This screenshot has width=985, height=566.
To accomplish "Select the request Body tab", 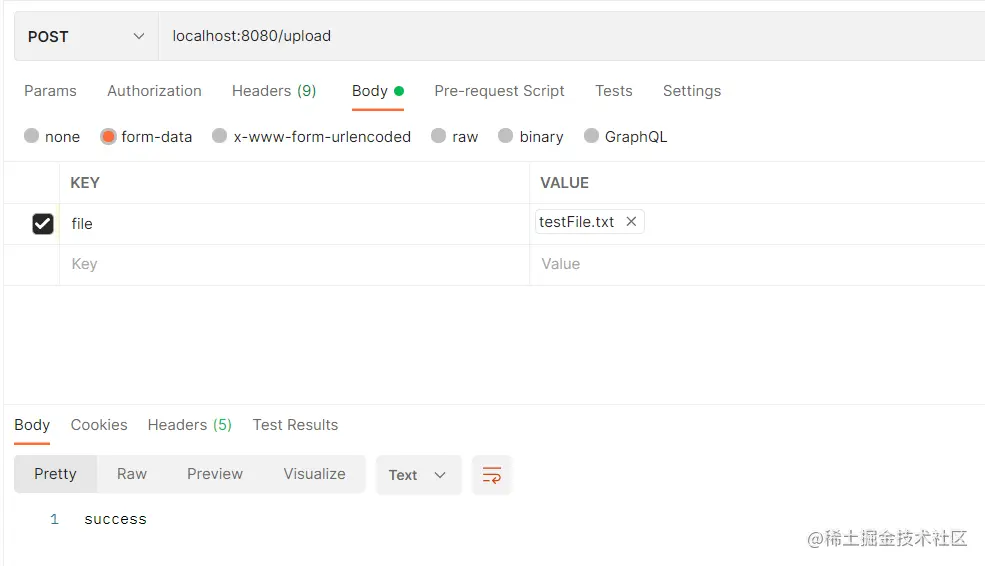I will (x=378, y=91).
